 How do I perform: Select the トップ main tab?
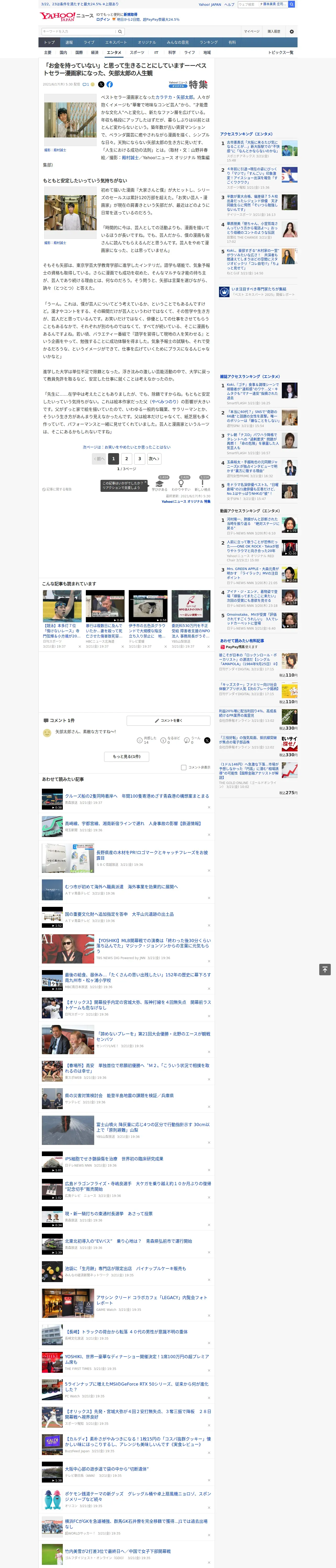(49, 43)
